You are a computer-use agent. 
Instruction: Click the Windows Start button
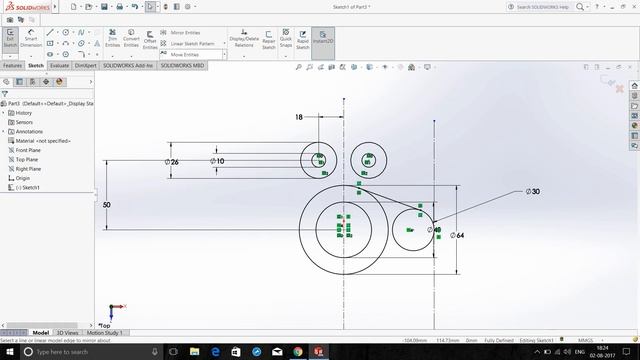coord(9,351)
